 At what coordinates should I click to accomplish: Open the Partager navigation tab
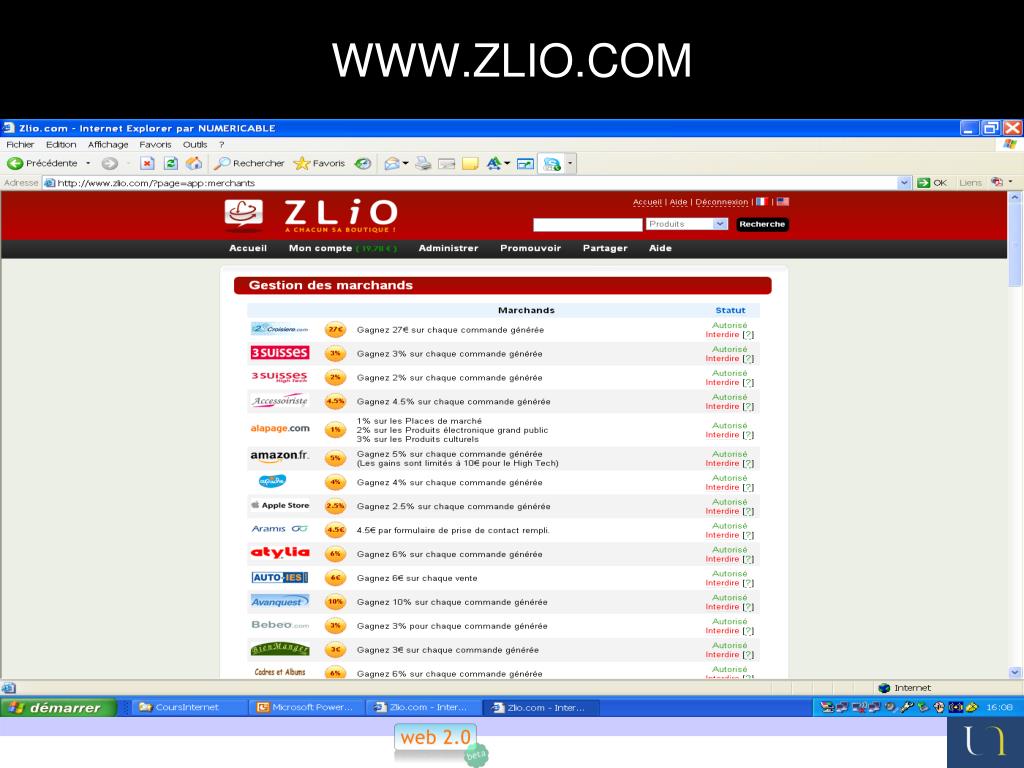point(605,248)
